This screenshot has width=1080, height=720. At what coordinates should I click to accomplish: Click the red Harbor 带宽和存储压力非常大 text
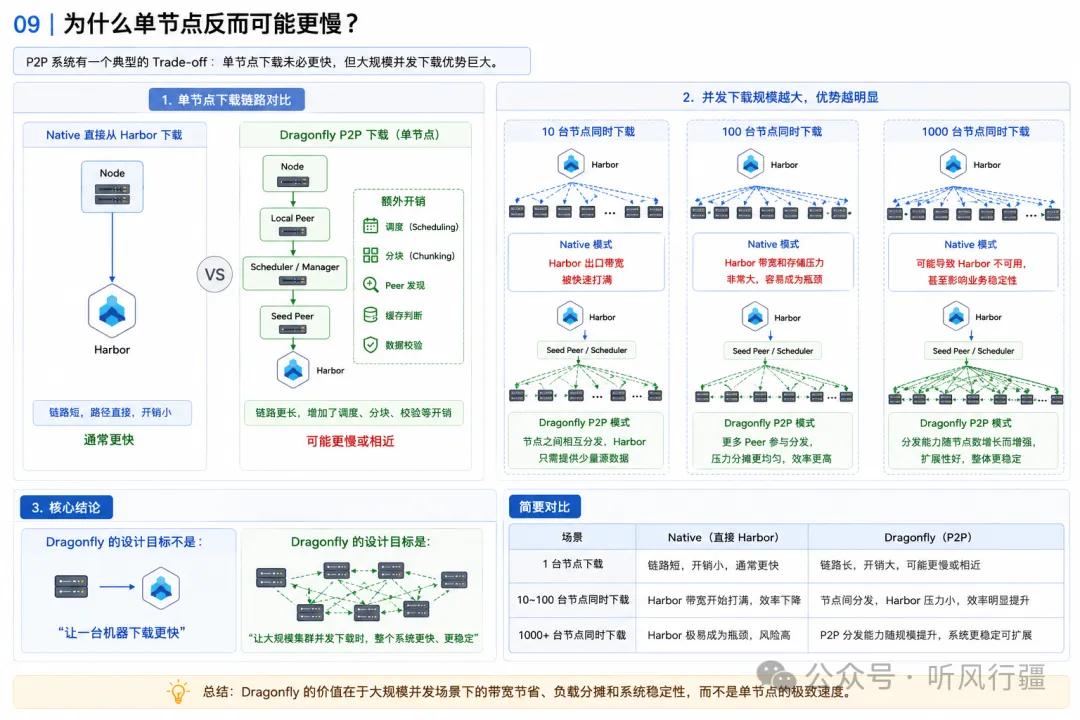pyautogui.click(x=773, y=271)
